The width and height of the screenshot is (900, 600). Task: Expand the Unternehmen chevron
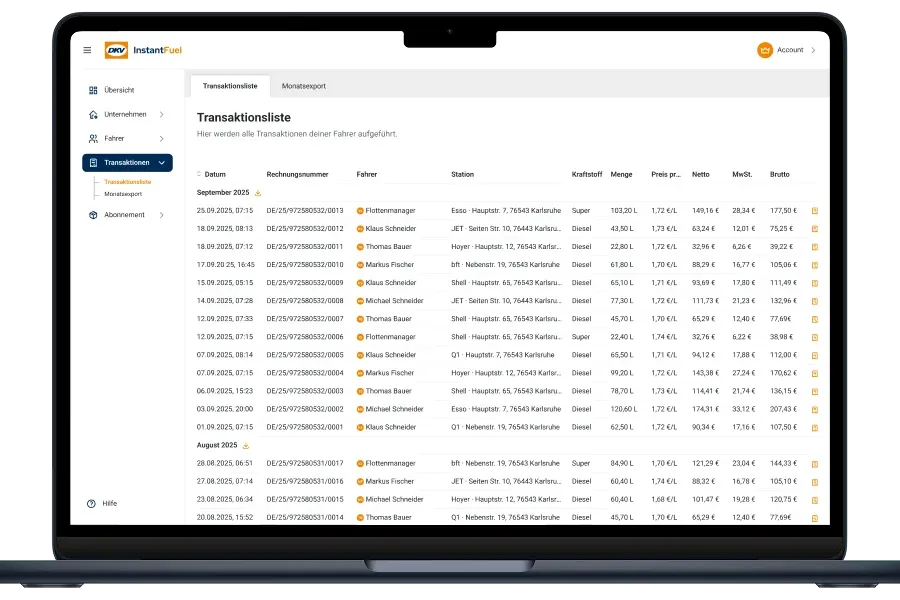pos(162,114)
